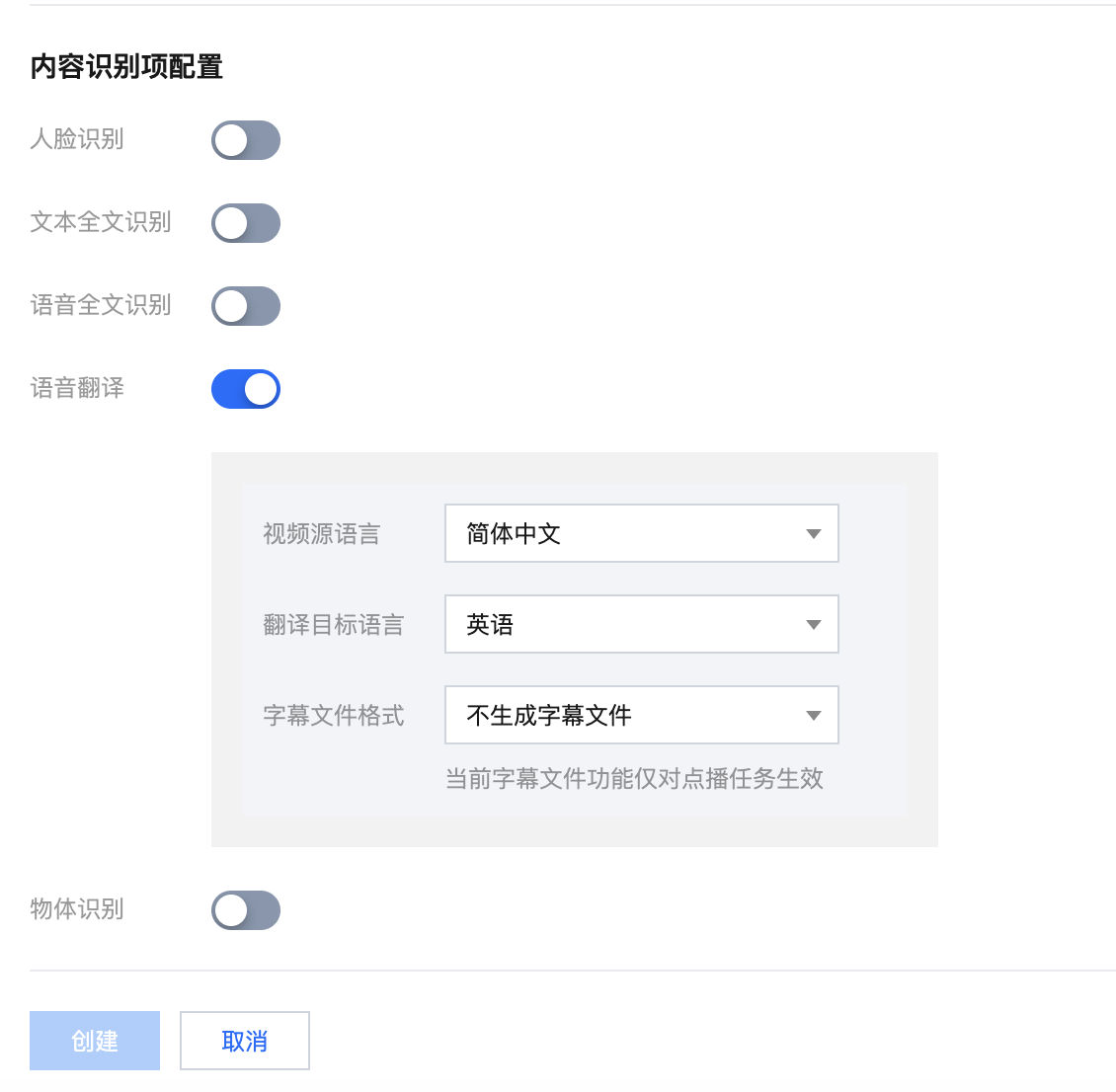Turn on the 文本全文识别 toggle
The height and width of the screenshot is (1092, 1116).
(246, 223)
